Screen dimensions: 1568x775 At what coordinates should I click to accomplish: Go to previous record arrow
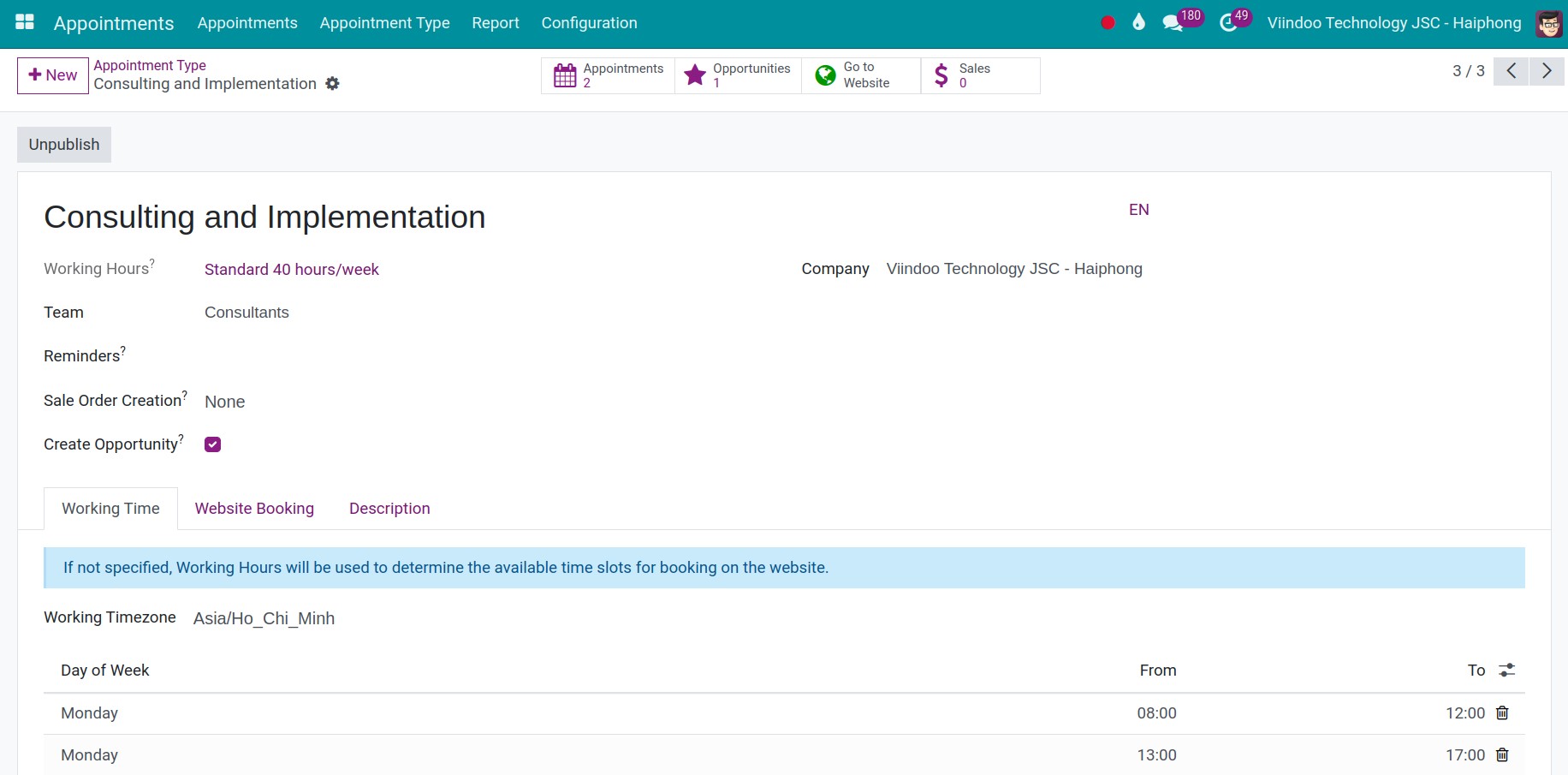click(x=1512, y=71)
